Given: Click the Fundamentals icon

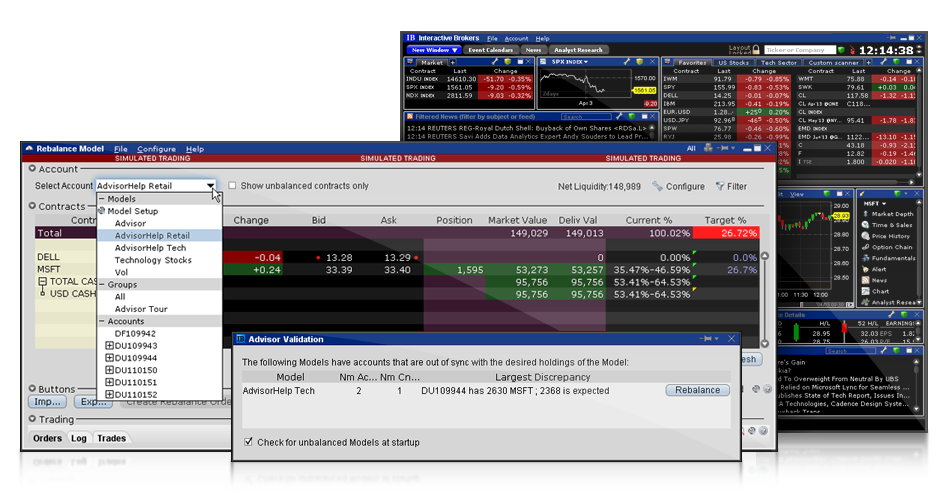Looking at the screenshot, I should pyautogui.click(x=864, y=258).
